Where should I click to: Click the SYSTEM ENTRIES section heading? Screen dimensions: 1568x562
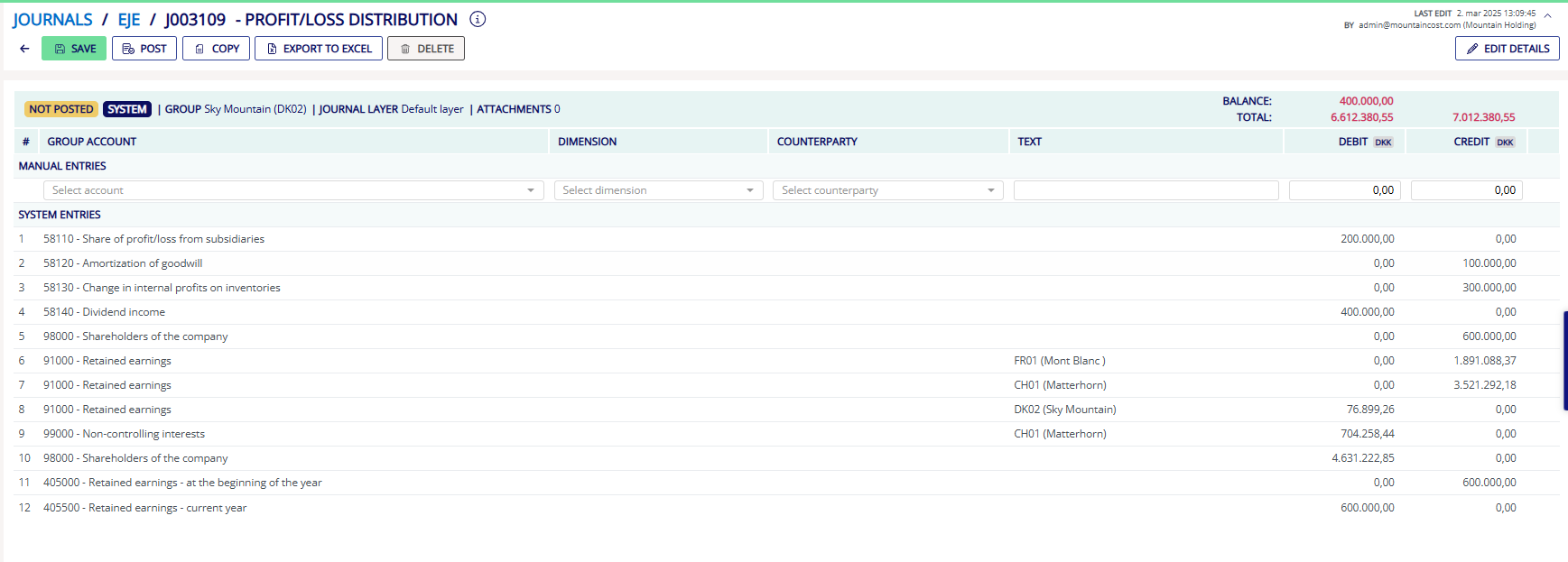point(60,215)
